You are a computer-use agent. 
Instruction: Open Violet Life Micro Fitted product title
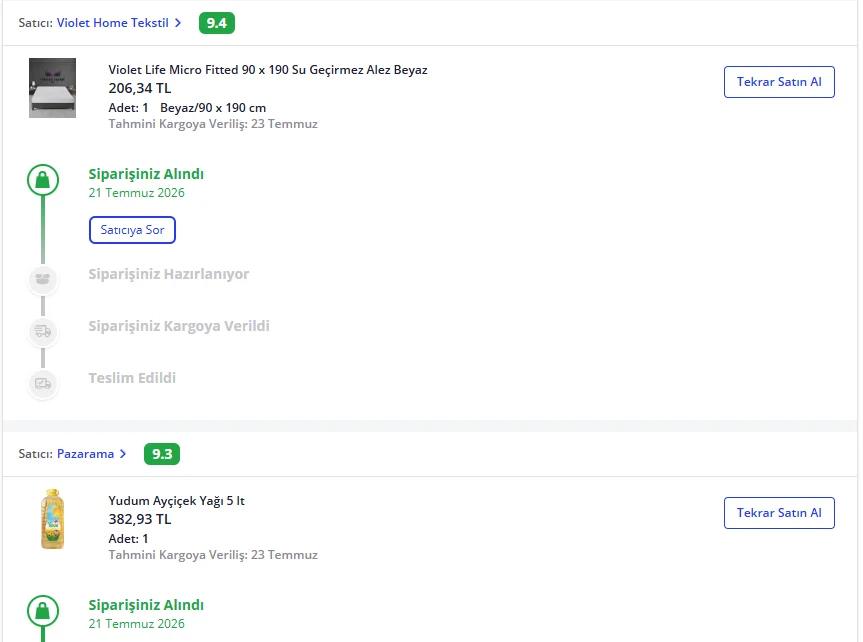point(268,70)
